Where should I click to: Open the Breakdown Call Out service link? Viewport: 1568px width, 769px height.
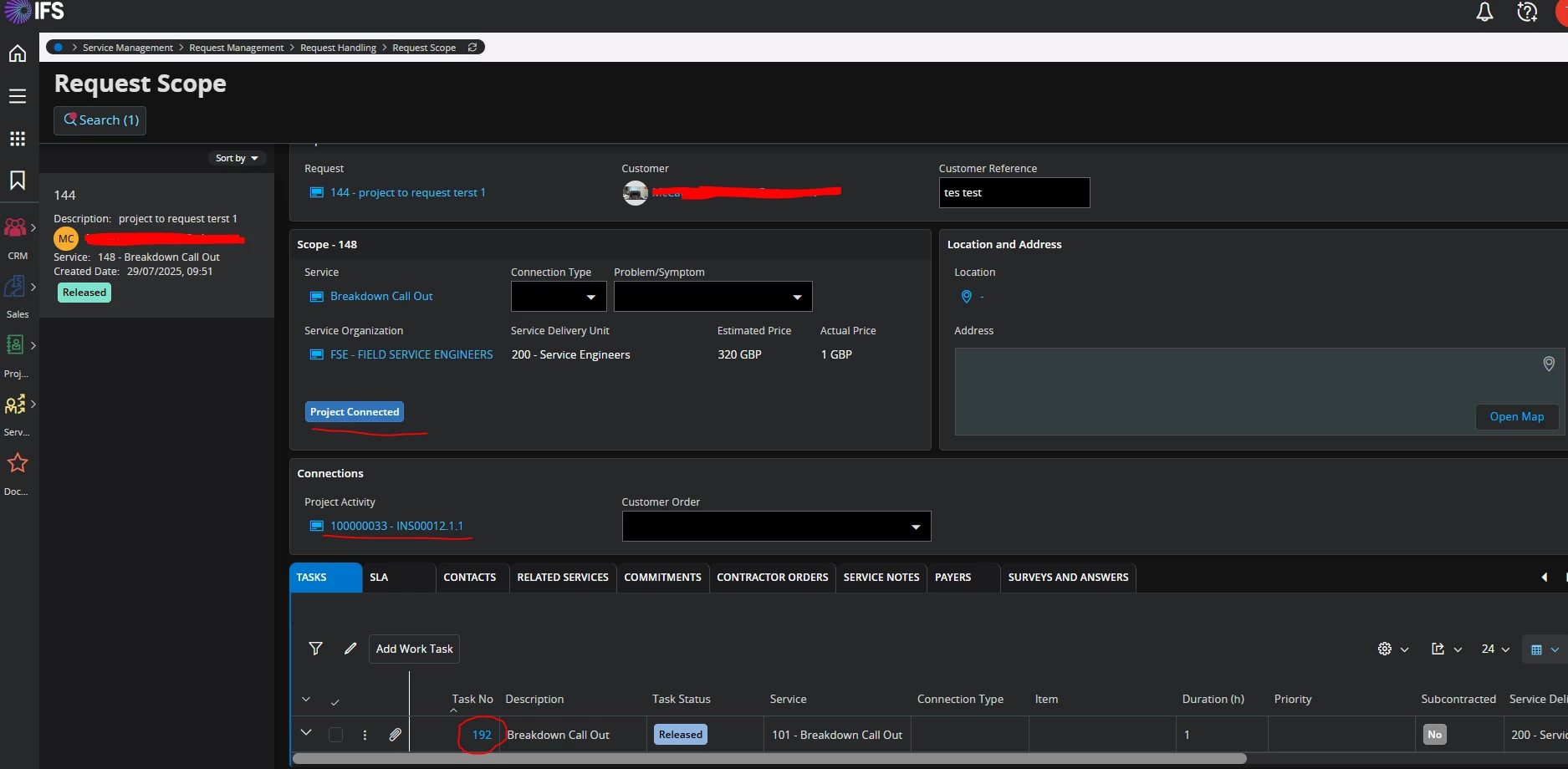pos(381,297)
